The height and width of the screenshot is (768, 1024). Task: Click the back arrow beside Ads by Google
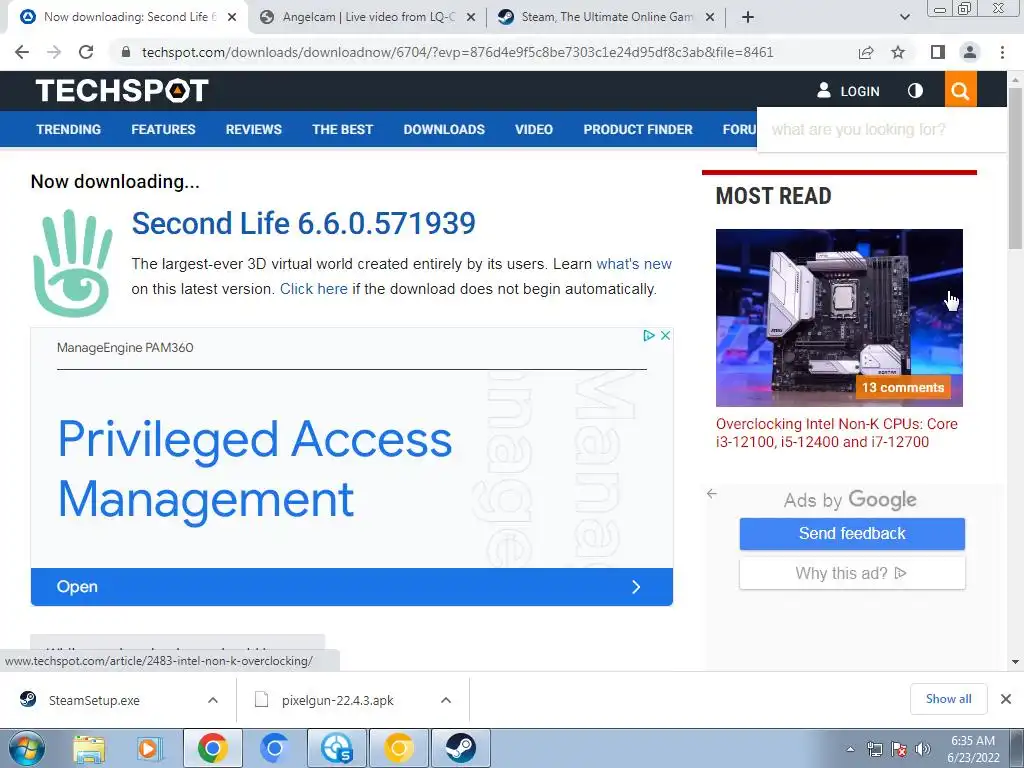click(712, 494)
